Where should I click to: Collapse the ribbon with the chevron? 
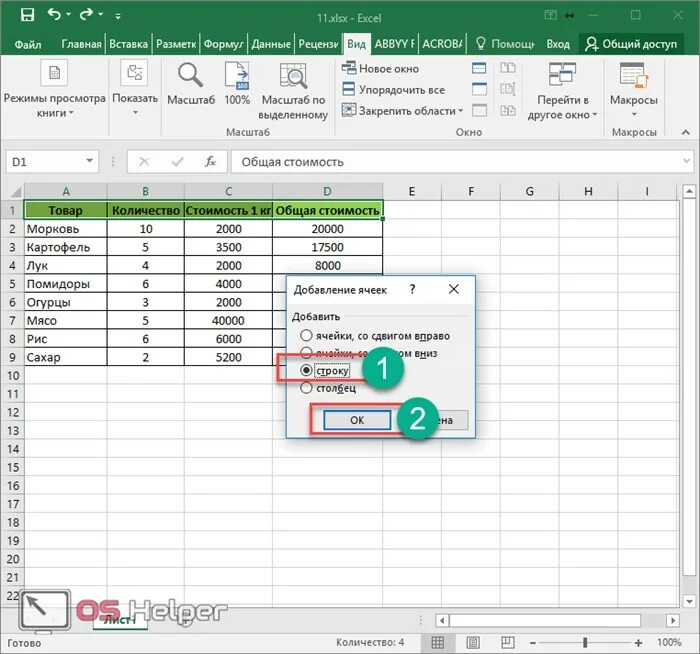(686, 132)
